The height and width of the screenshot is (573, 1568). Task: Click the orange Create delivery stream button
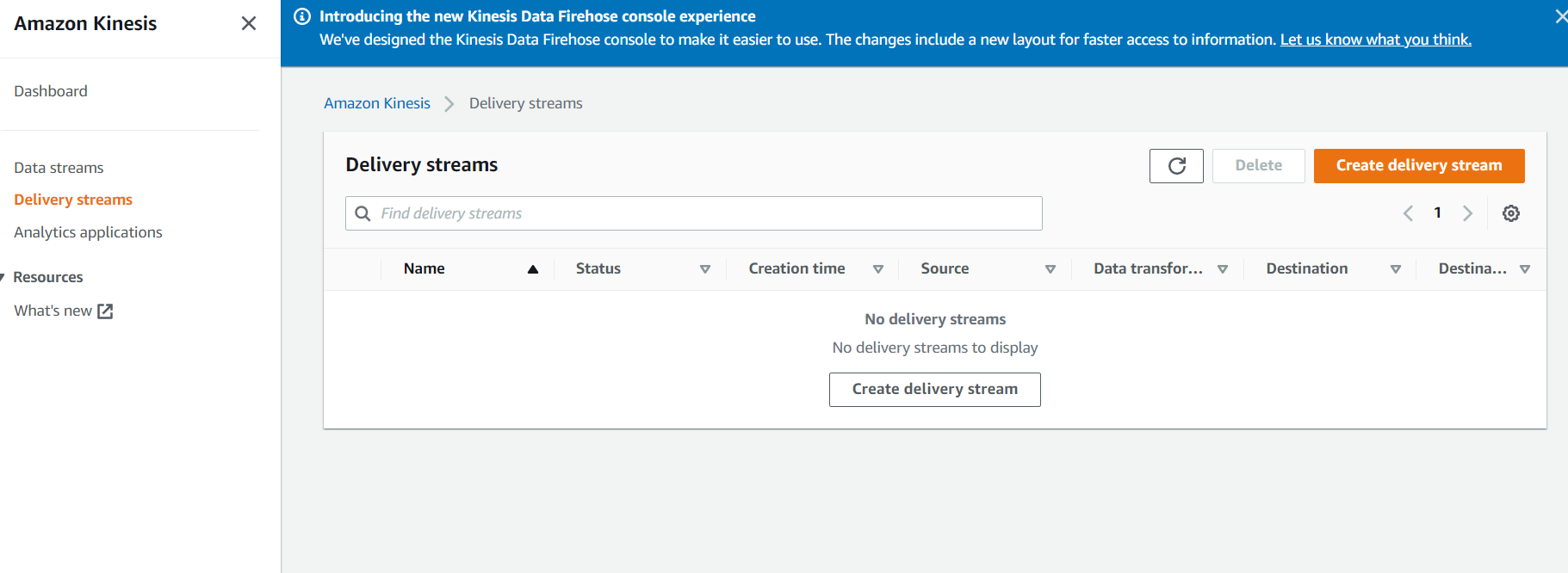click(x=1418, y=166)
